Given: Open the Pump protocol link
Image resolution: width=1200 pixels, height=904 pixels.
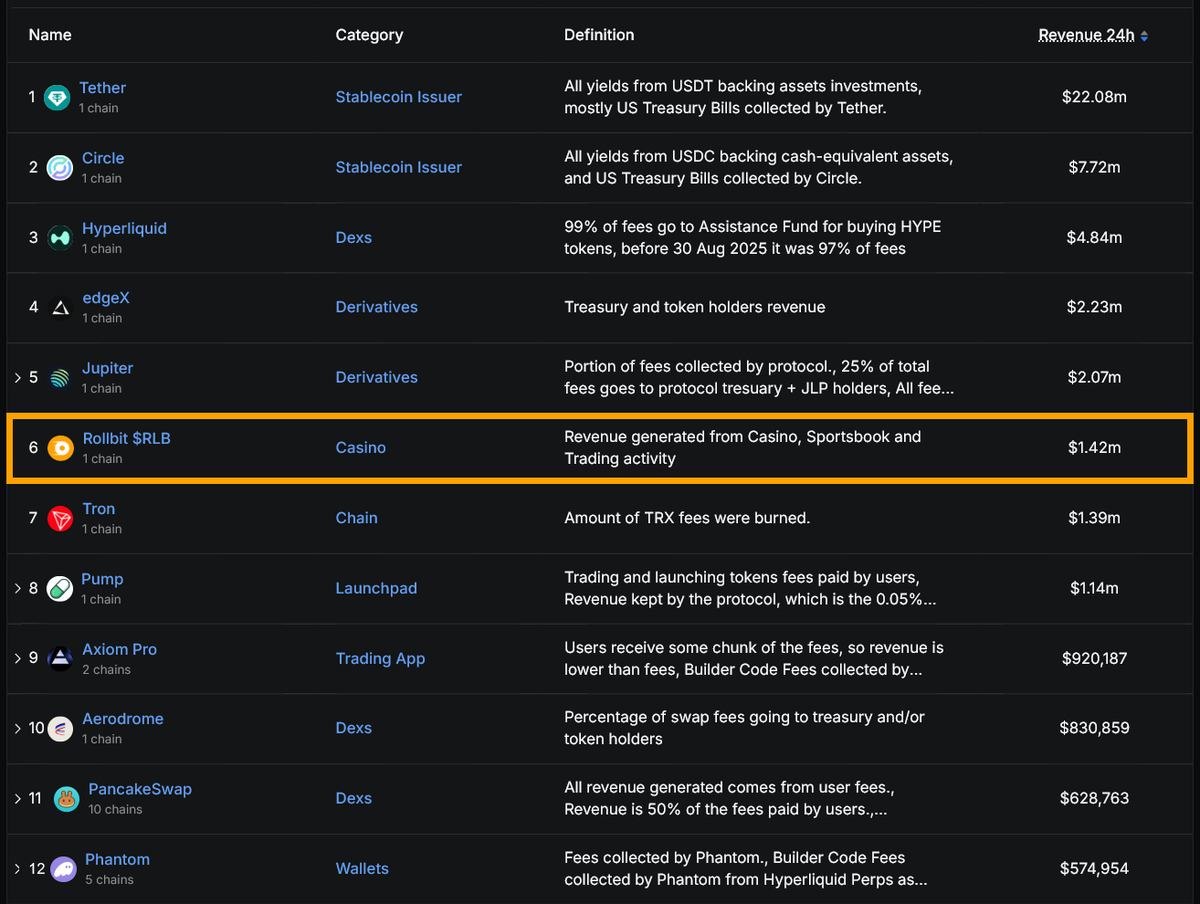Looking at the screenshot, I should pyautogui.click(x=102, y=579).
